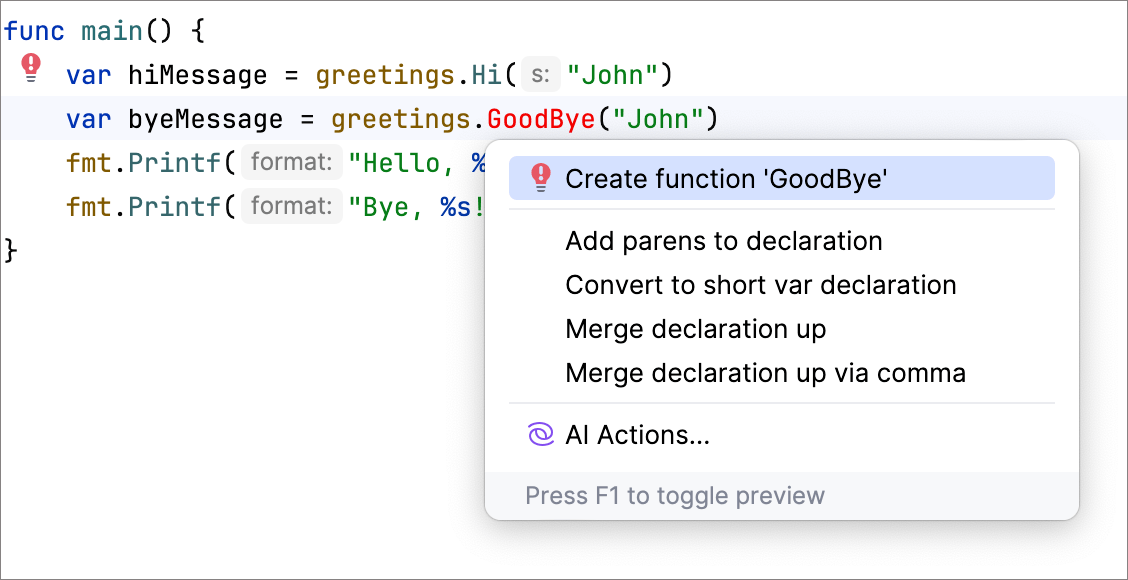Click the bulb icon beside Create function 'GoodBye'
This screenshot has height=580, width=1128.
(x=541, y=178)
